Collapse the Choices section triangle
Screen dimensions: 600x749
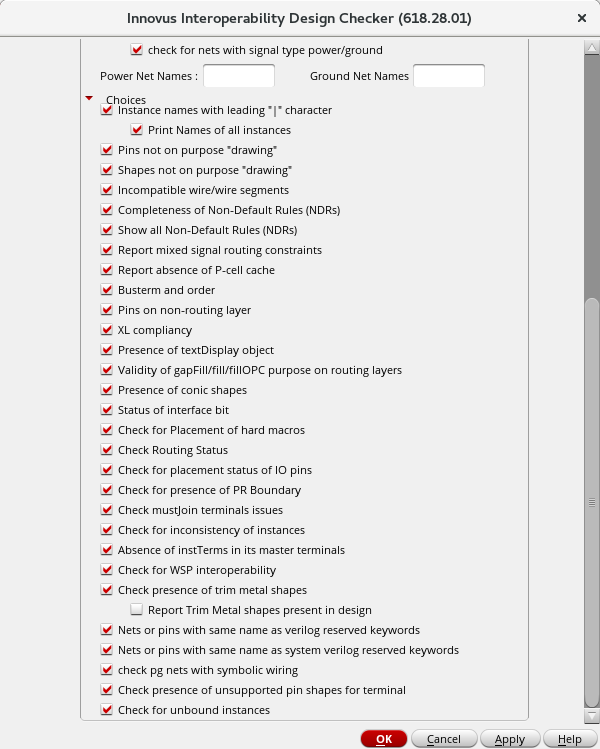89,98
